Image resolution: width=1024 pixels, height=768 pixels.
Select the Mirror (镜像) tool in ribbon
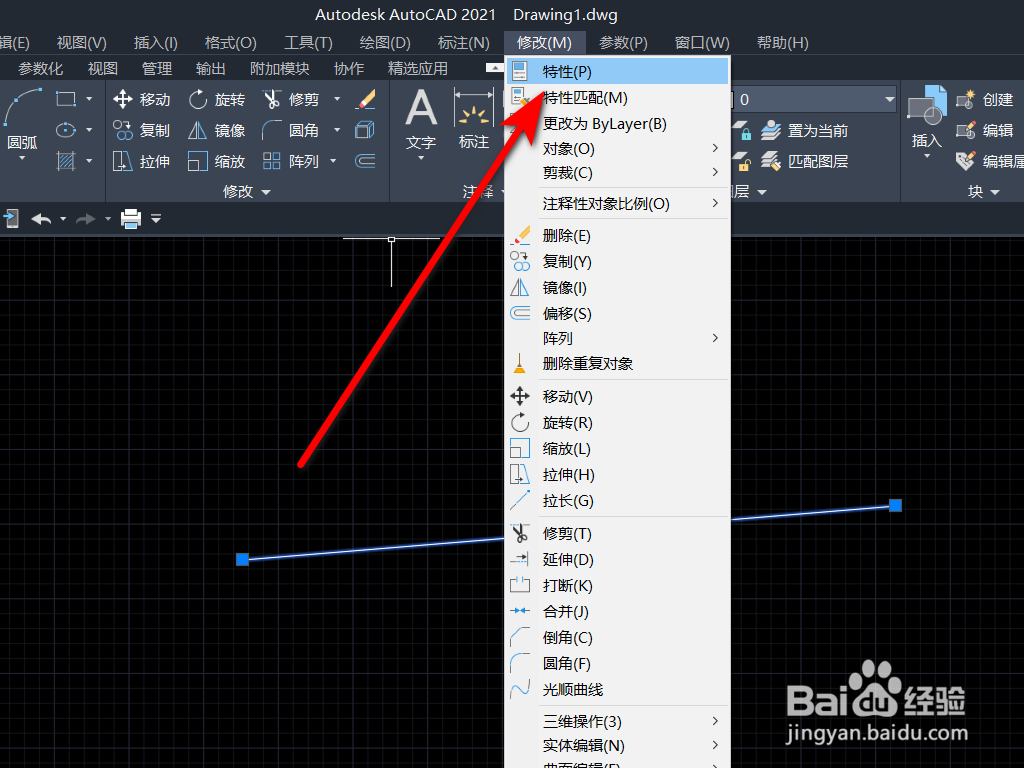(216, 130)
